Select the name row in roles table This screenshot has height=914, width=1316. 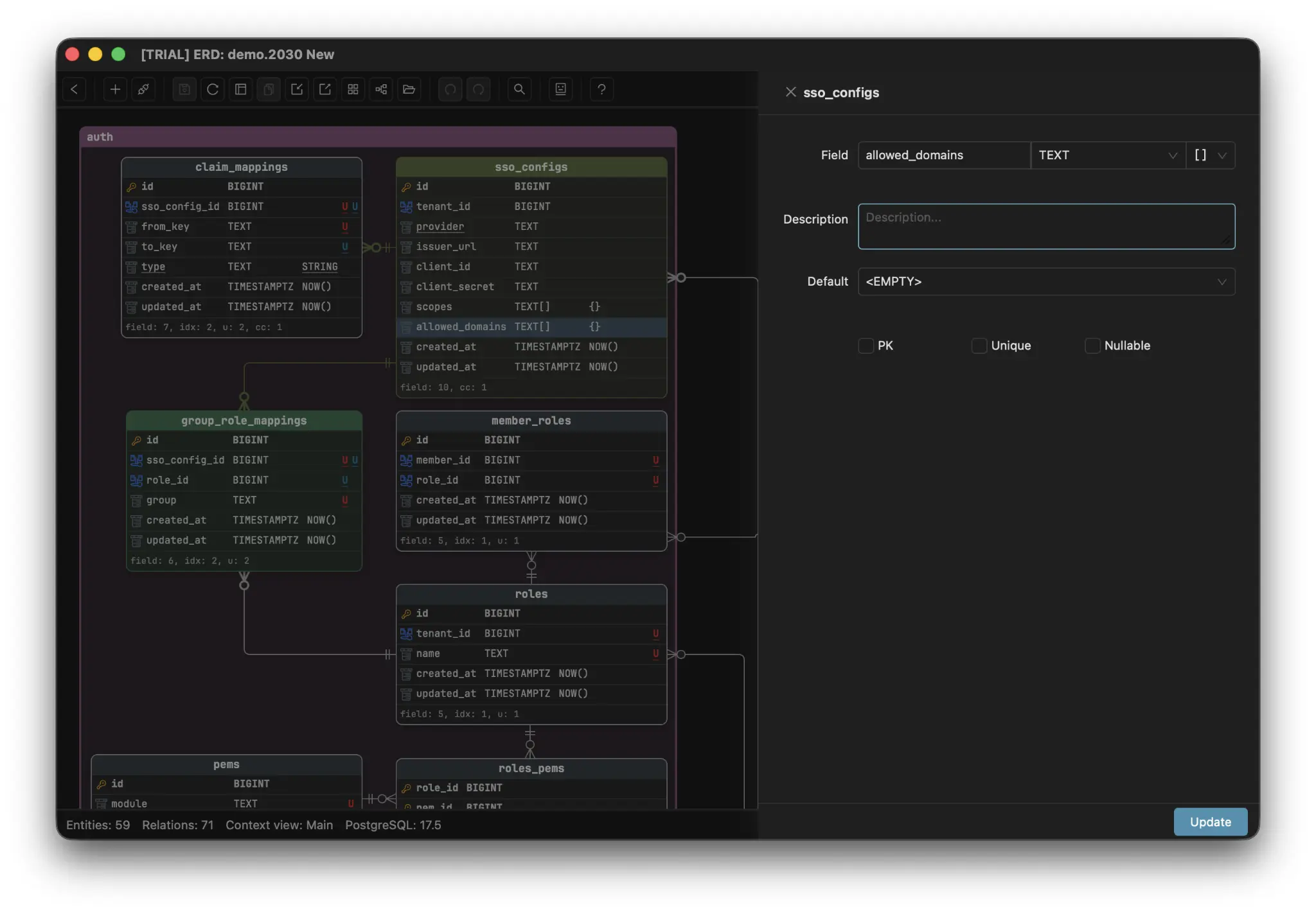(x=531, y=654)
